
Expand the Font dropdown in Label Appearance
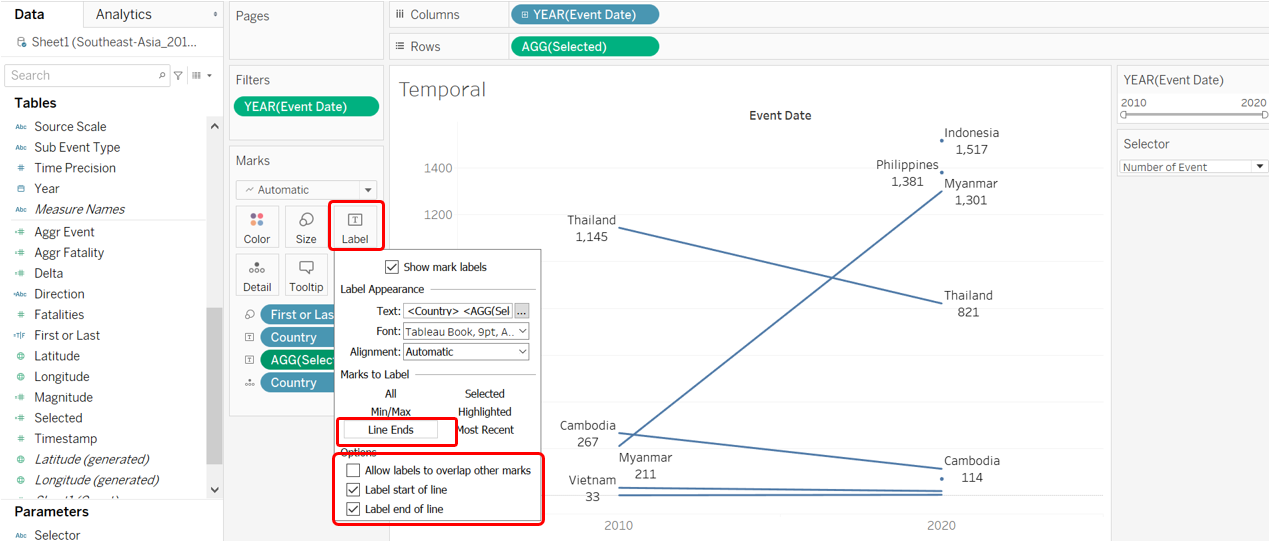[466, 331]
